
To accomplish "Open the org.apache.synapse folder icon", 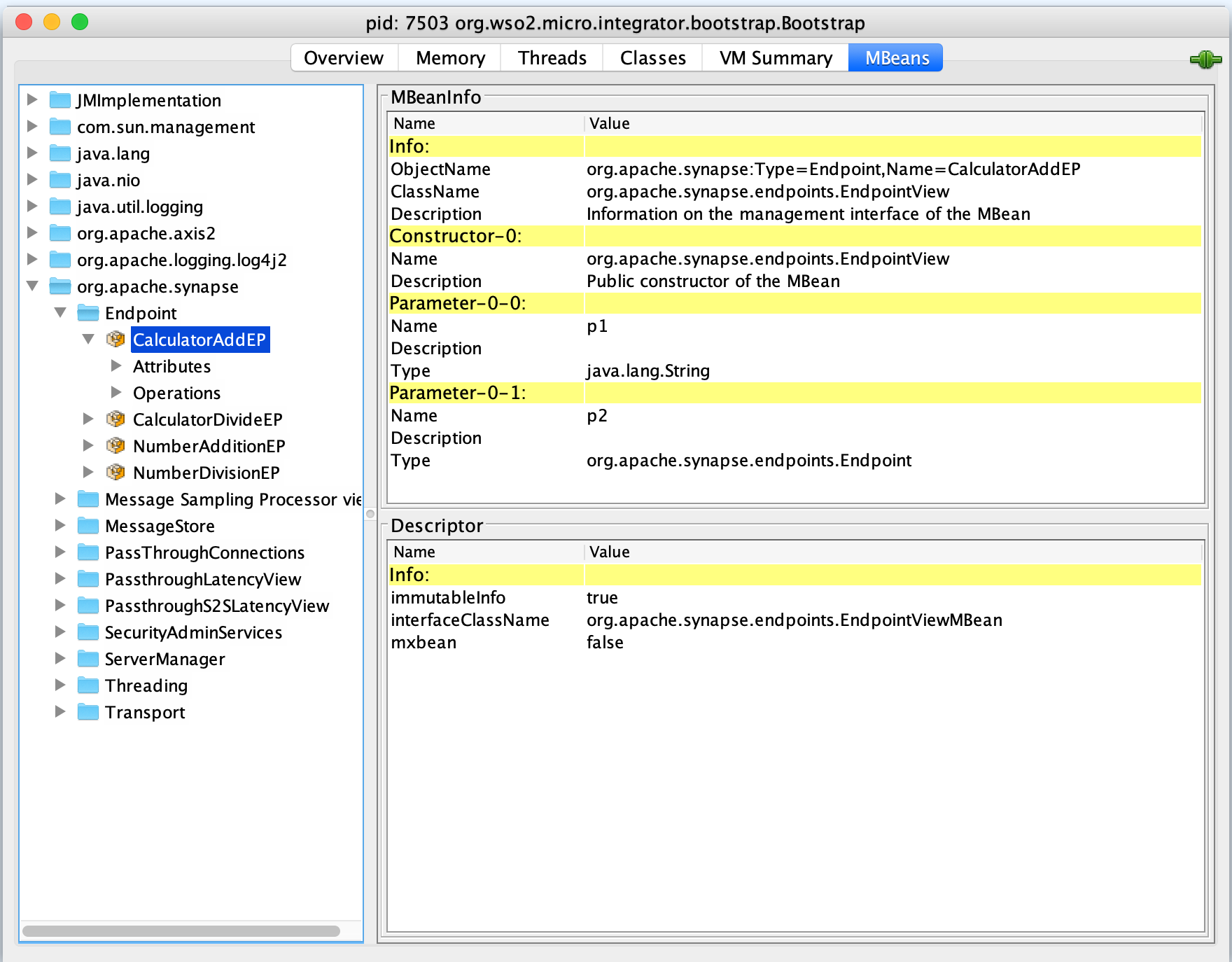I will click(60, 286).
